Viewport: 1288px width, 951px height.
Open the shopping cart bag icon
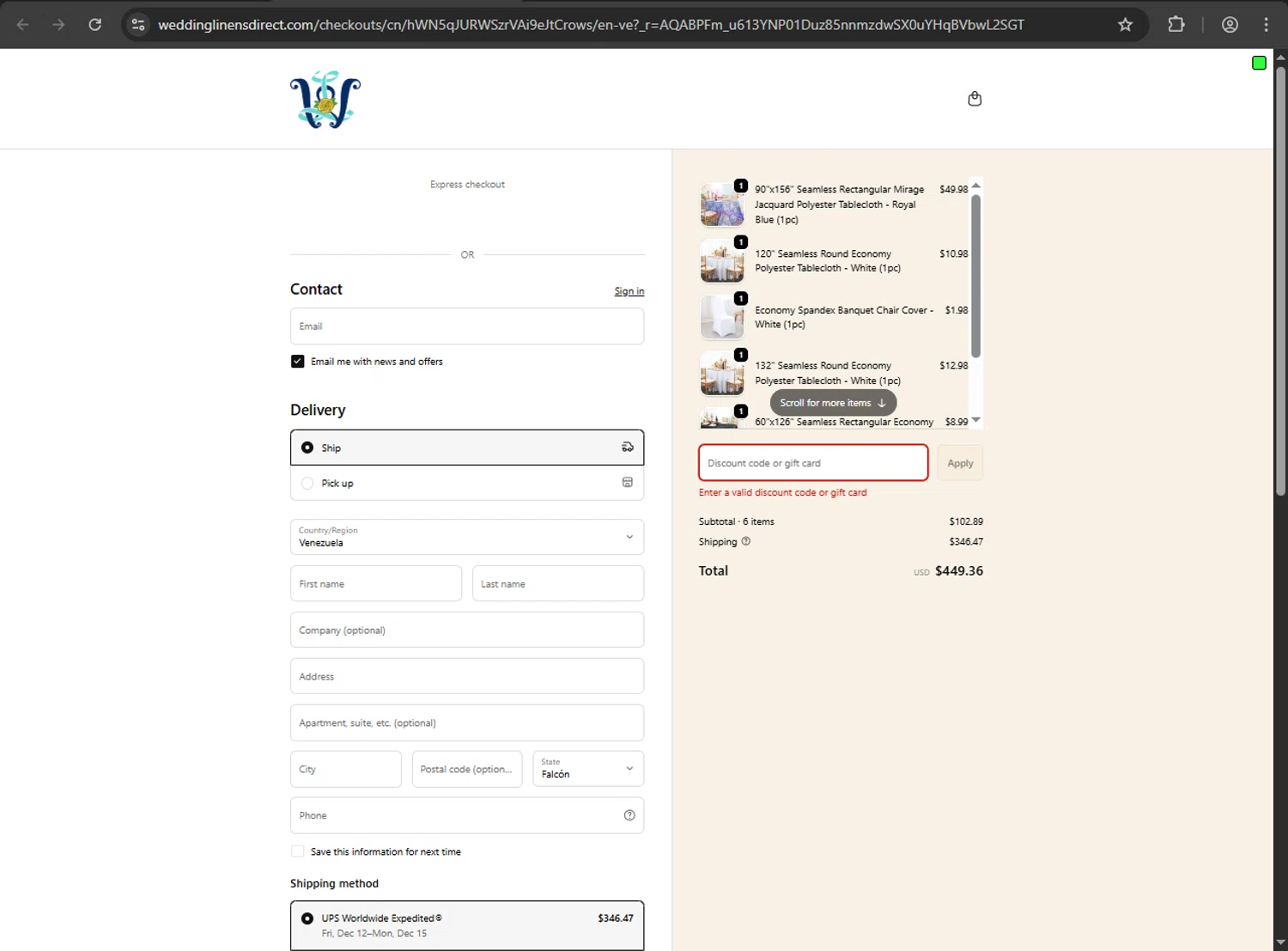click(975, 99)
